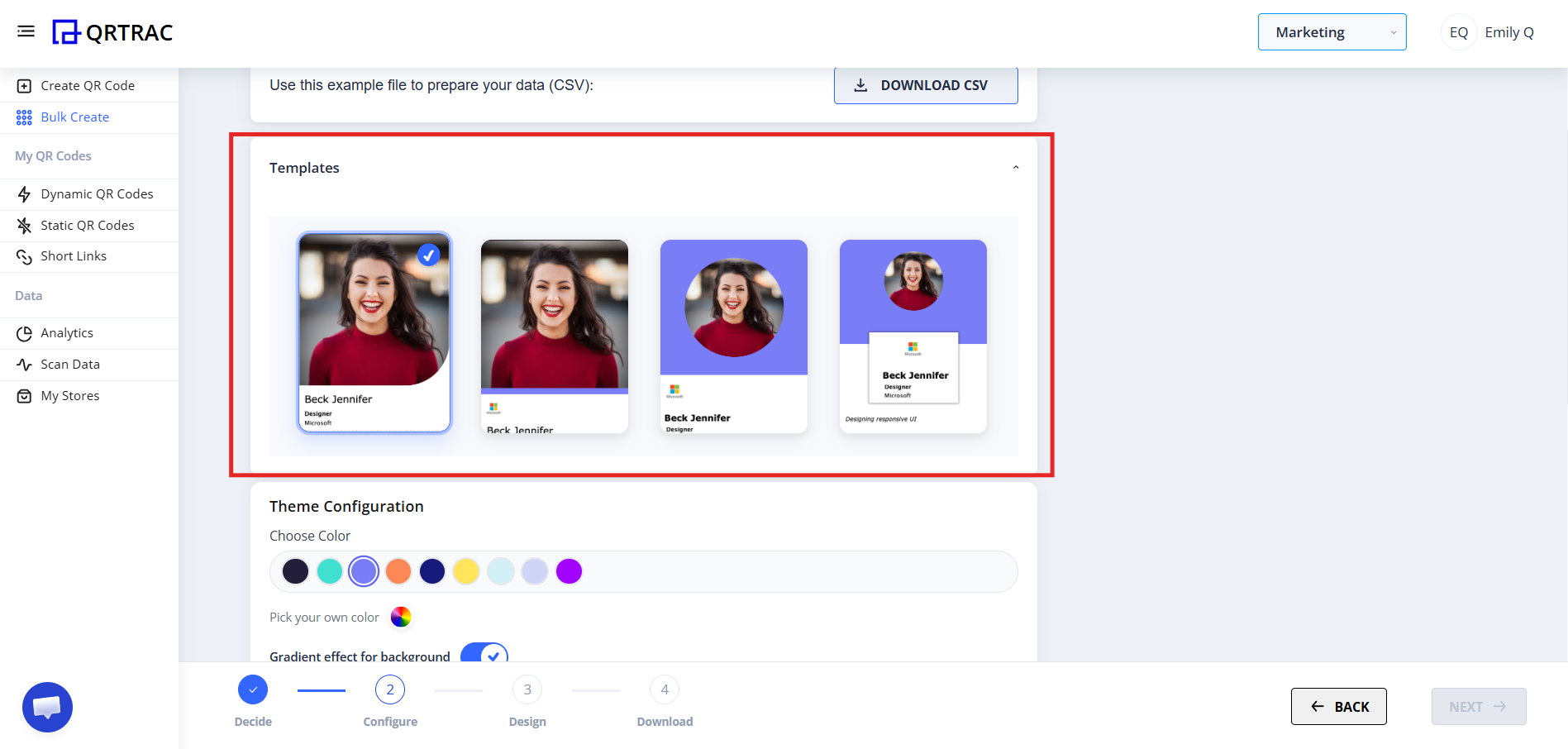Click the Short Links chain icon
This screenshot has width=1568, height=749.
[x=24, y=257]
